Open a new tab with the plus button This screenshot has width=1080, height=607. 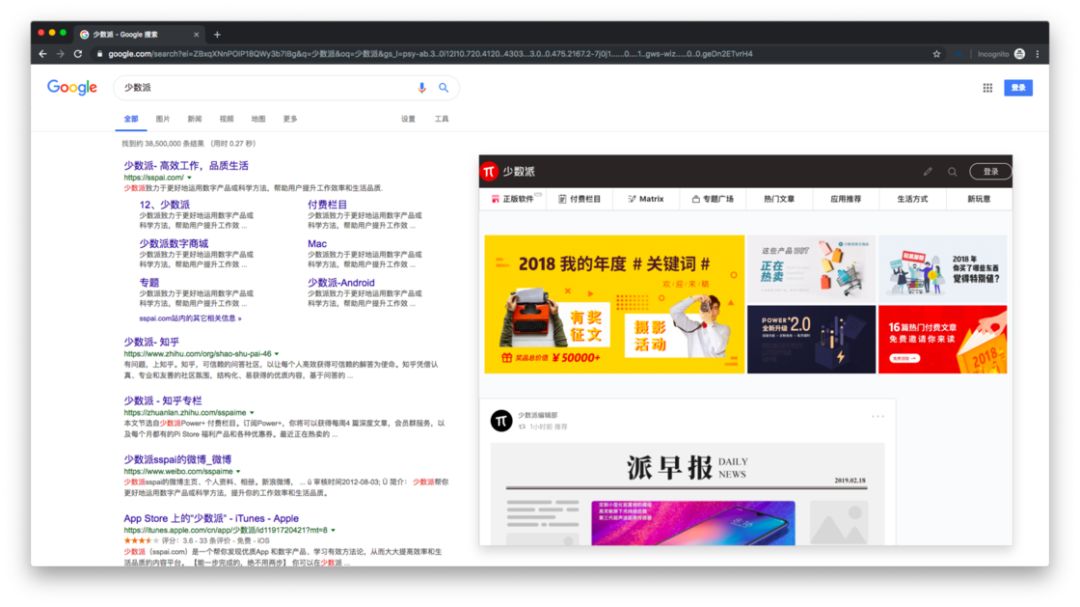[217, 34]
